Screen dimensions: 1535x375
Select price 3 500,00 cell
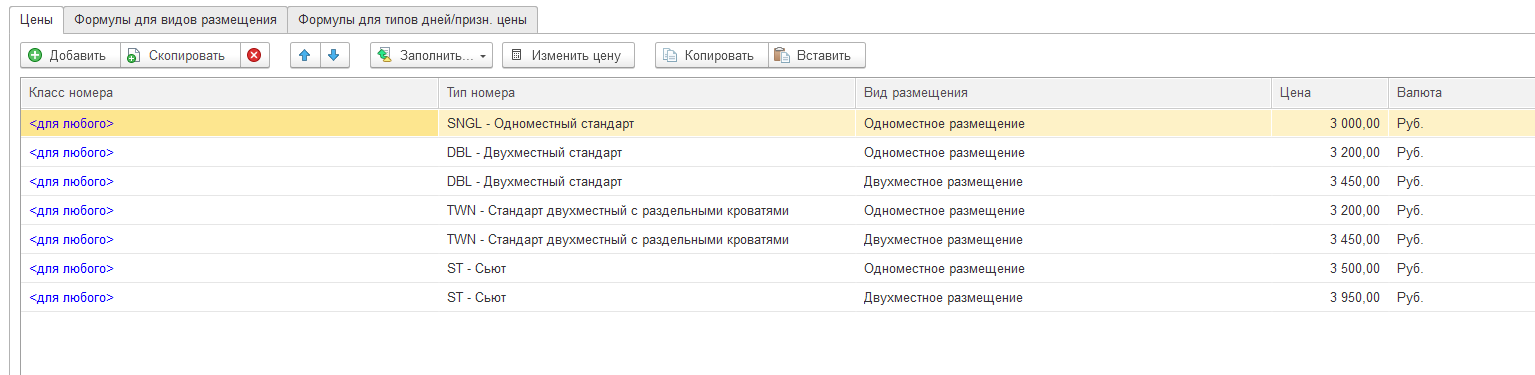(1330, 269)
